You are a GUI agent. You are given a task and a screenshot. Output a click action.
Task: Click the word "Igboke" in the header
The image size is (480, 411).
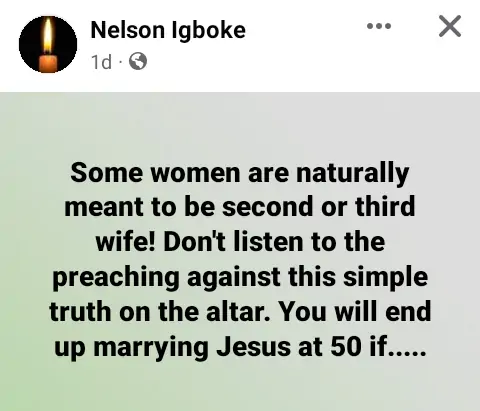point(208,31)
